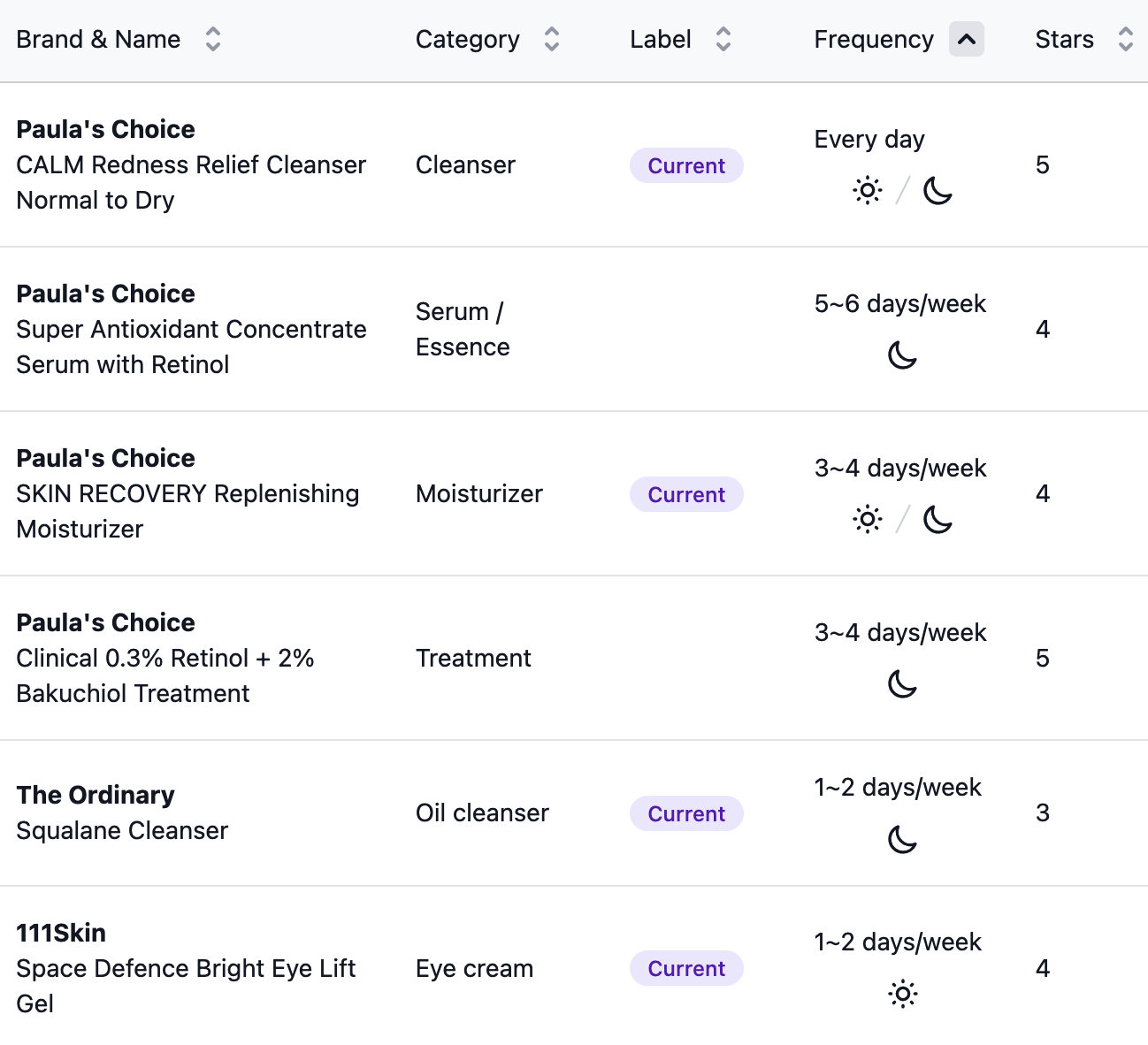Click Paula's Choice brand in Super Antioxidant row
This screenshot has width=1148, height=1045.
[x=105, y=294]
